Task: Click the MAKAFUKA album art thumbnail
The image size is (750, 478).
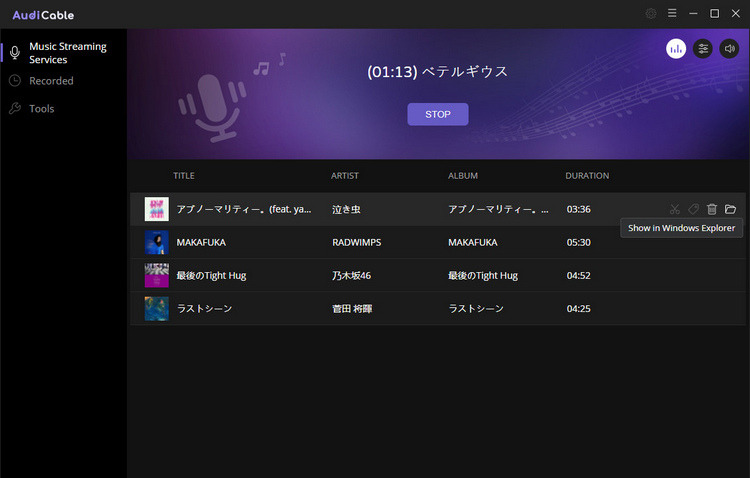Action: pos(157,242)
